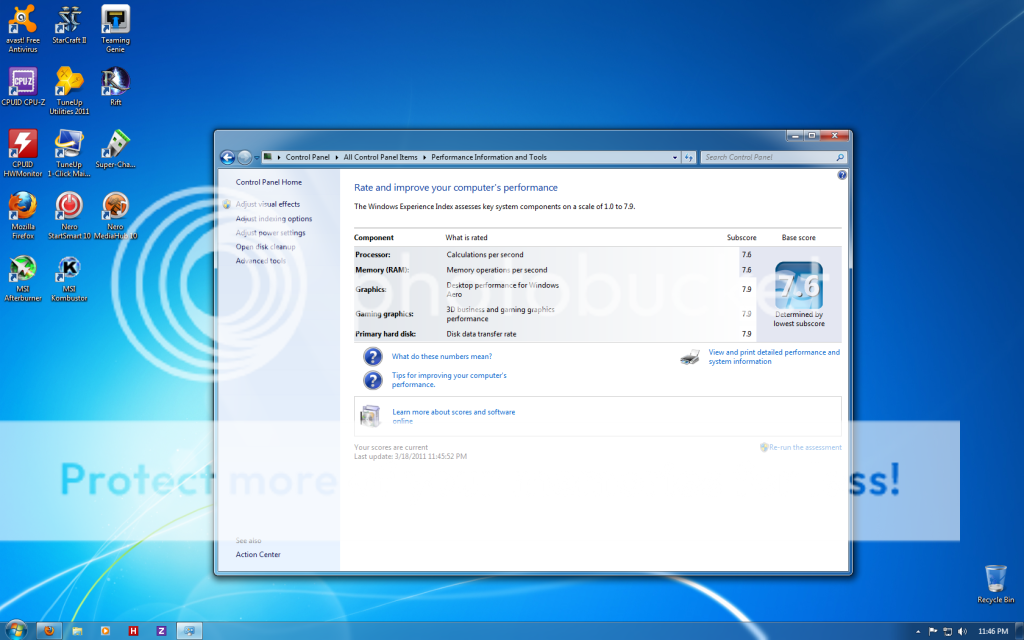This screenshot has width=1024, height=640.
Task: Click the CPUID HWMonitor desktop shortcut
Action: pos(23,153)
